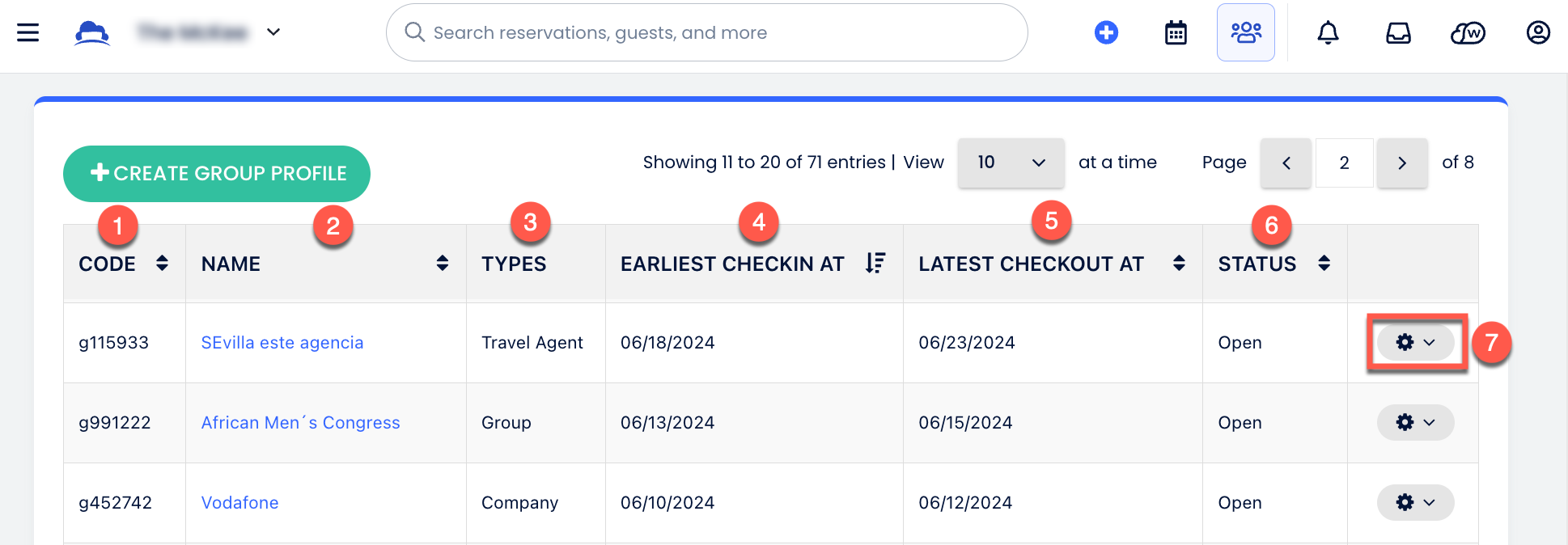1568x545 pixels.
Task: Click Create Group Profile button
Action: coord(217,173)
